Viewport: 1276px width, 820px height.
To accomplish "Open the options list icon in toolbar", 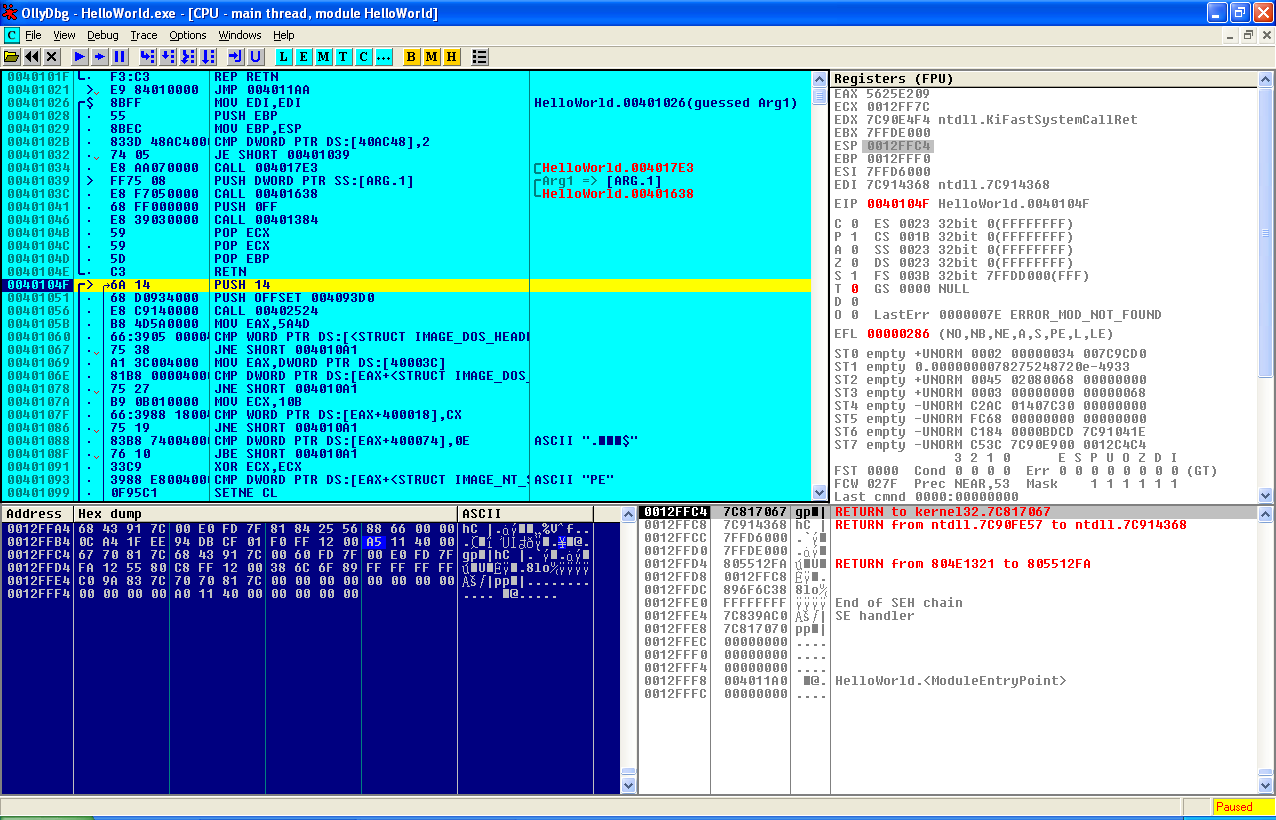I will (480, 57).
